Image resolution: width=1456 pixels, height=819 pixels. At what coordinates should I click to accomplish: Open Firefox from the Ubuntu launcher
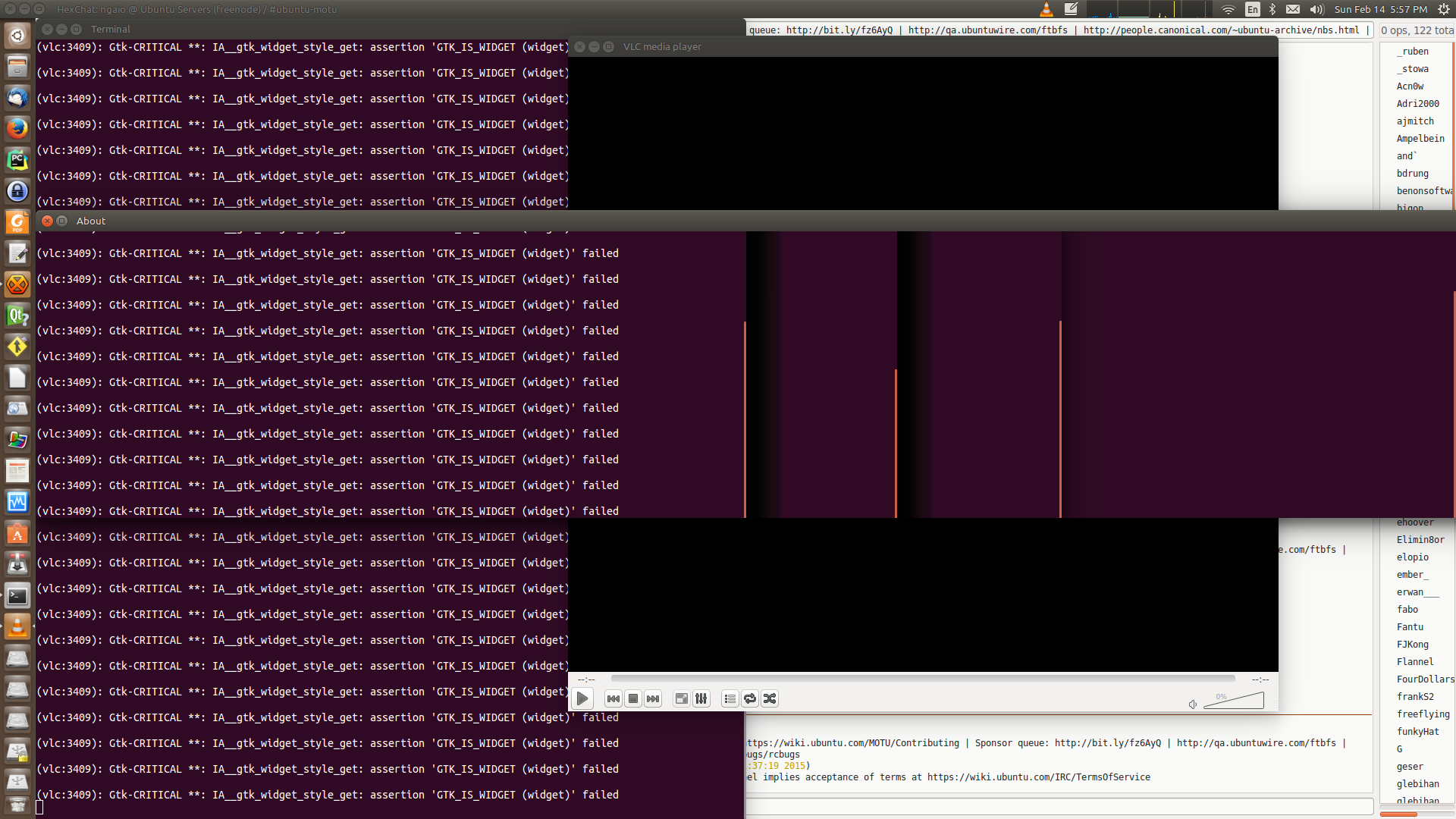[17, 128]
